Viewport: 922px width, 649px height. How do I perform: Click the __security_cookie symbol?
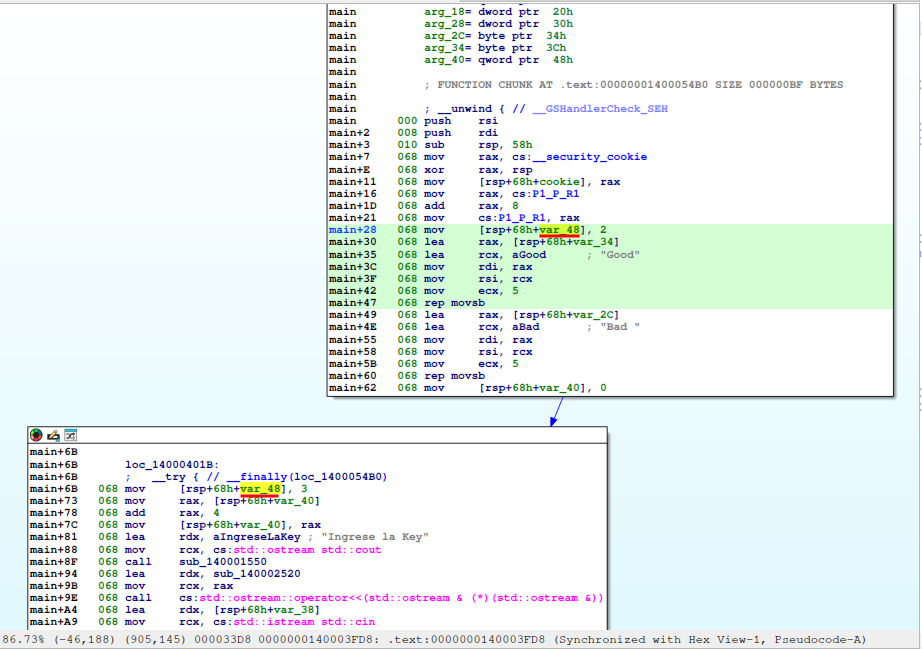pyautogui.click(x=596, y=157)
